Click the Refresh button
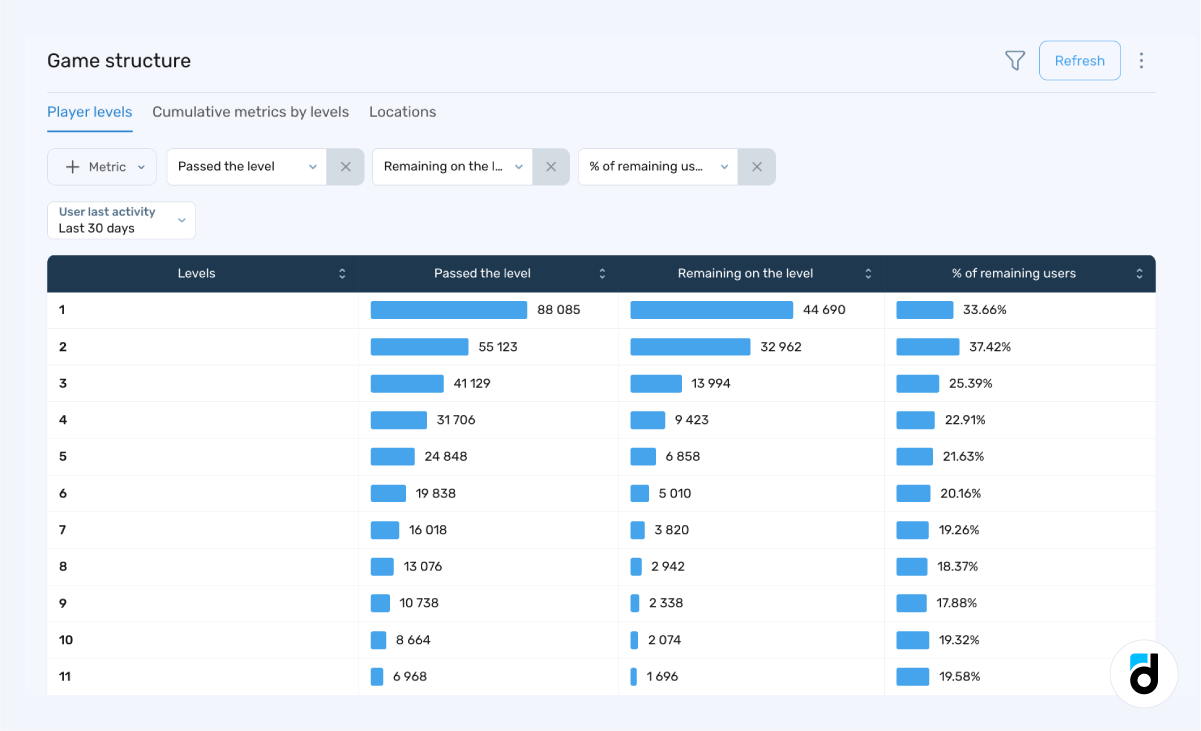Image resolution: width=1201 pixels, height=731 pixels. pos(1079,60)
